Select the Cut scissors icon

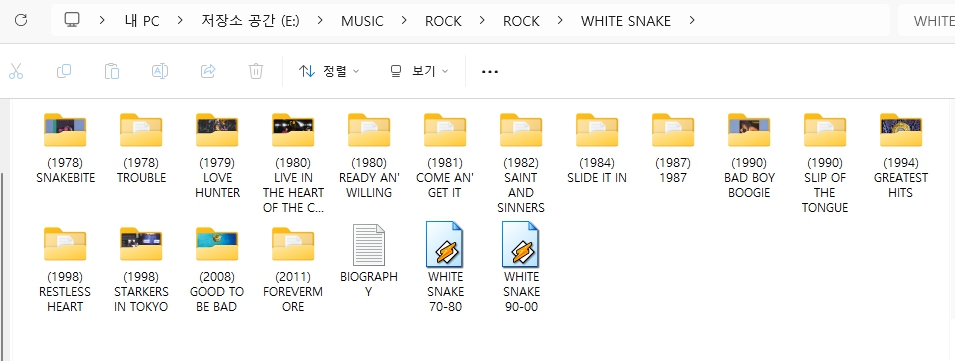pos(16,71)
